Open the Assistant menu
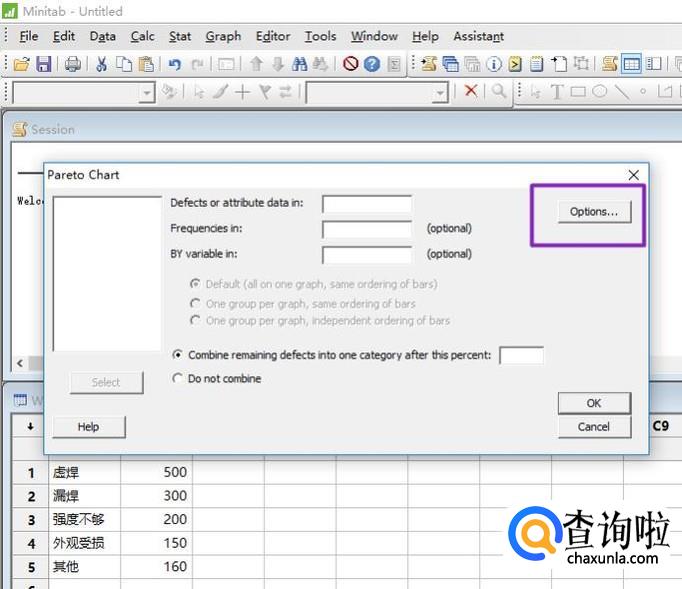 tap(478, 36)
